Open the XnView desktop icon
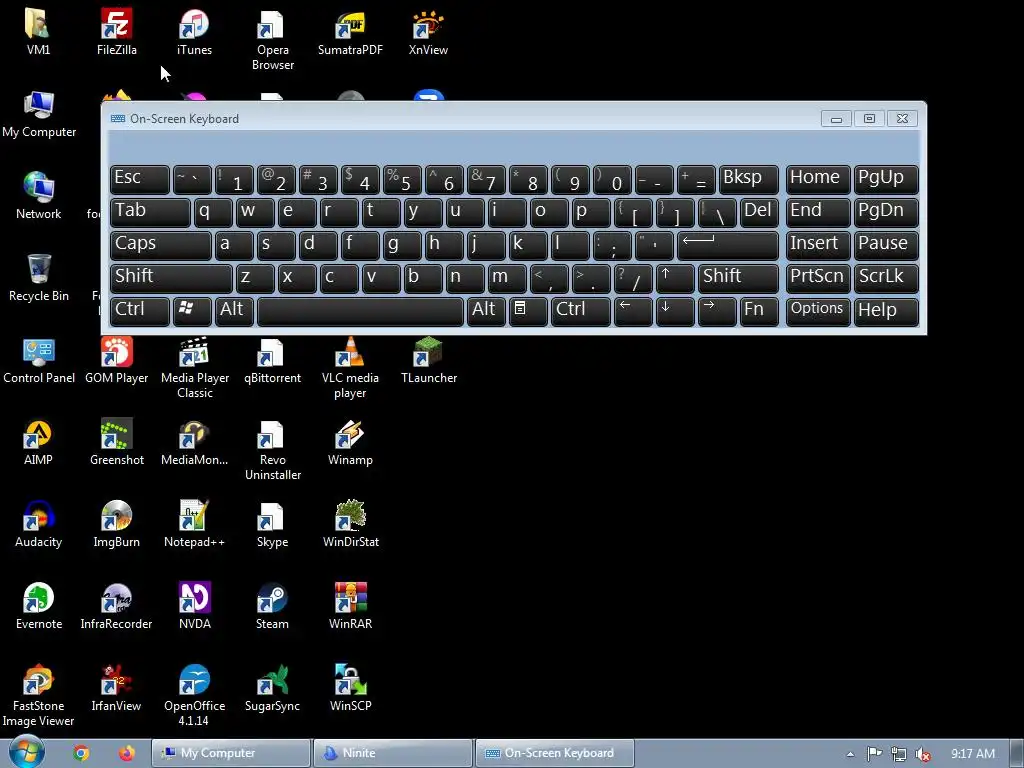 tap(428, 31)
